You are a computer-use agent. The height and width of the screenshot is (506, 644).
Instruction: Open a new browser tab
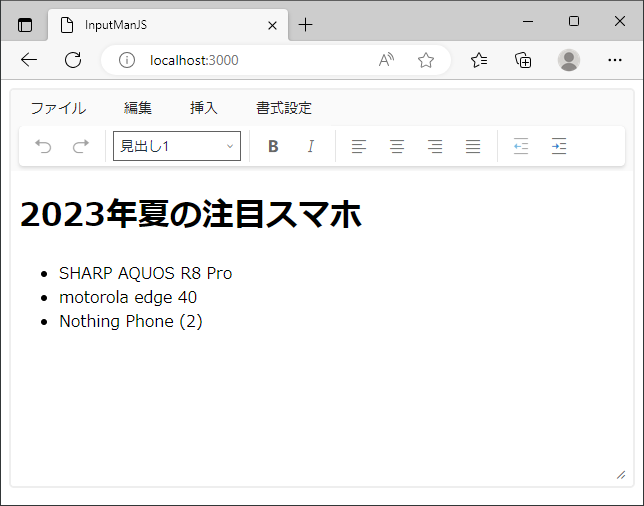(306, 25)
